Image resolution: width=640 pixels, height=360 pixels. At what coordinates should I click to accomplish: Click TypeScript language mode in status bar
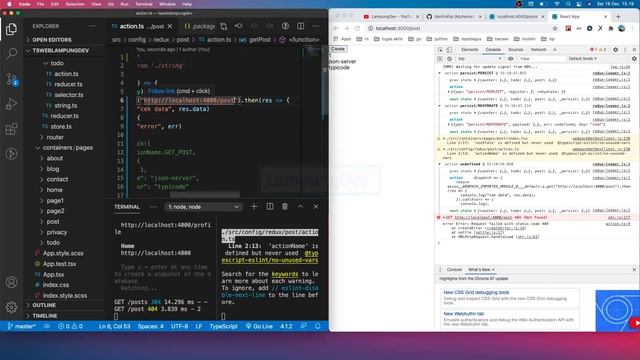click(223, 326)
